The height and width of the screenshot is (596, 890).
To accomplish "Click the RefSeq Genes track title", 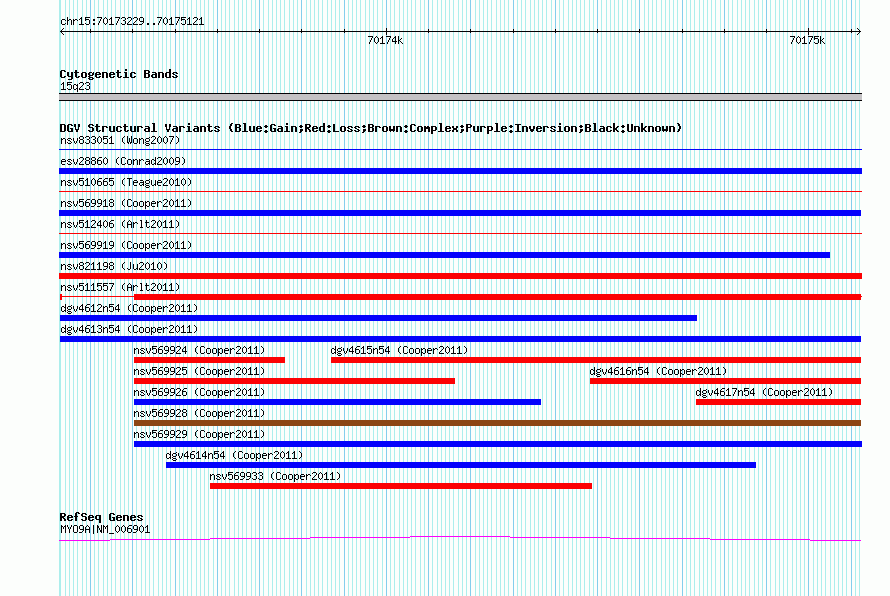I will [101, 517].
